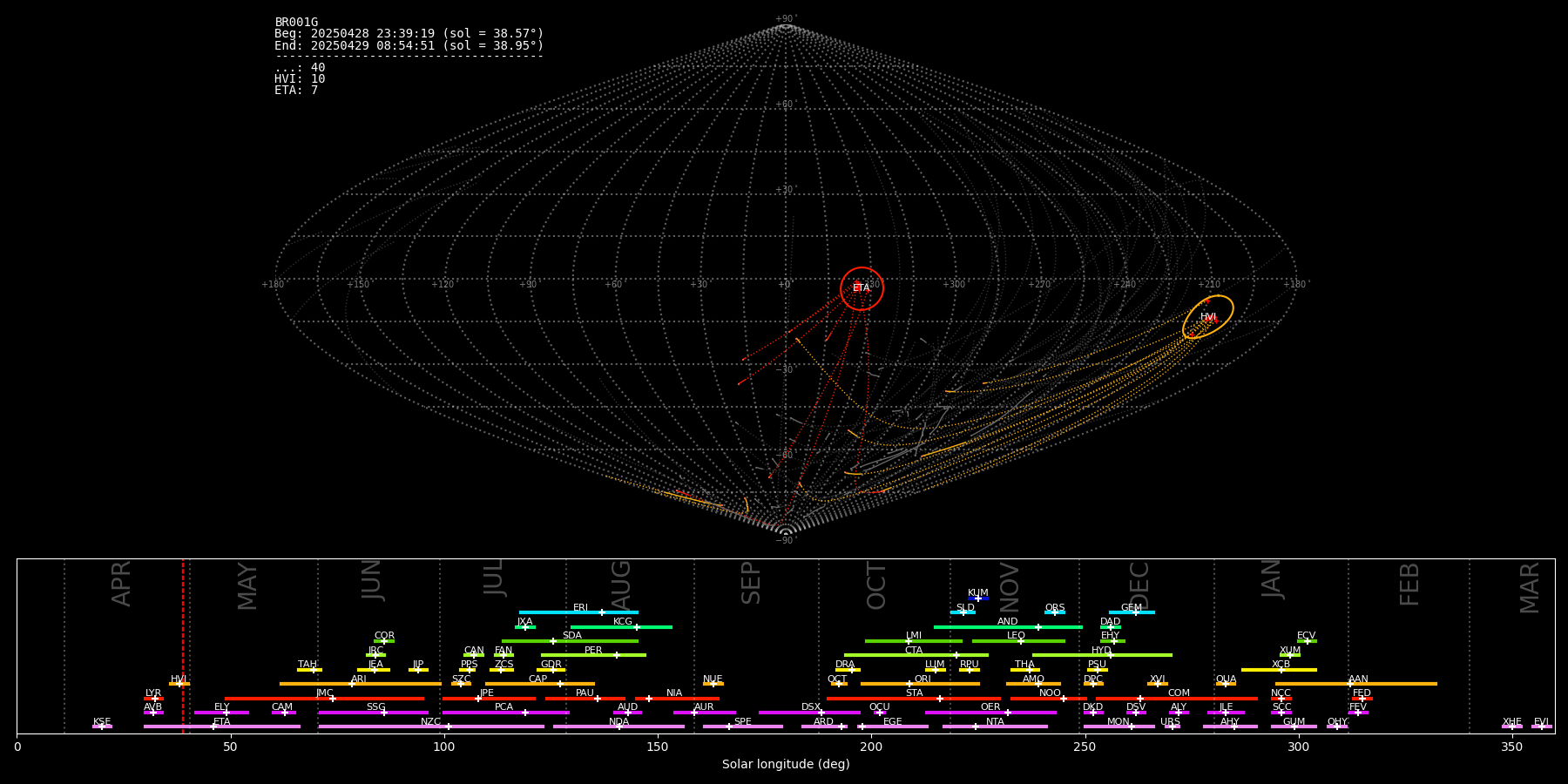Click the +90 label at sky map top
The height and width of the screenshot is (784, 1568).
[x=785, y=19]
